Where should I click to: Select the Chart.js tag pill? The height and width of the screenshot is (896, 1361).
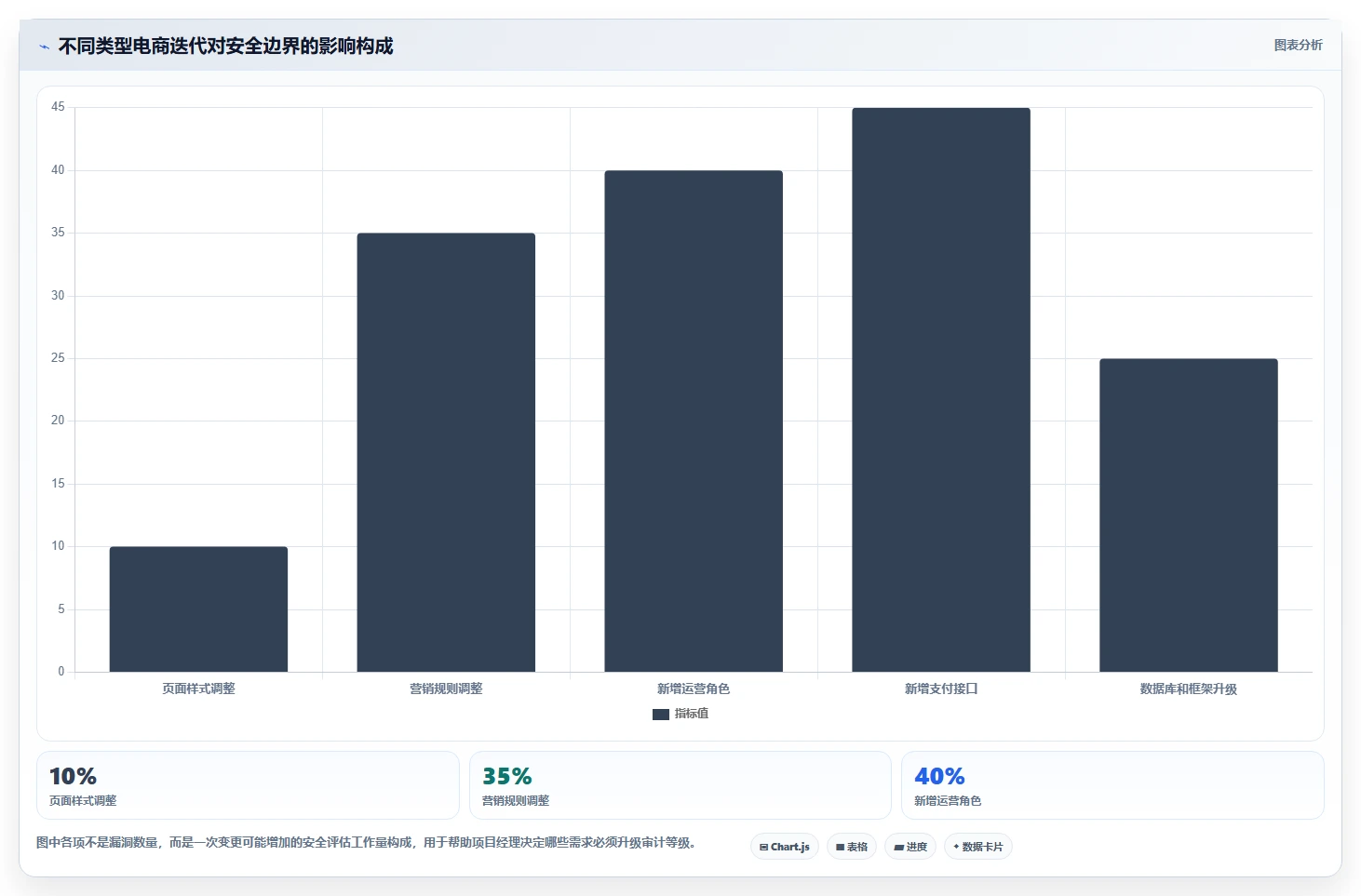pyautogui.click(x=785, y=847)
